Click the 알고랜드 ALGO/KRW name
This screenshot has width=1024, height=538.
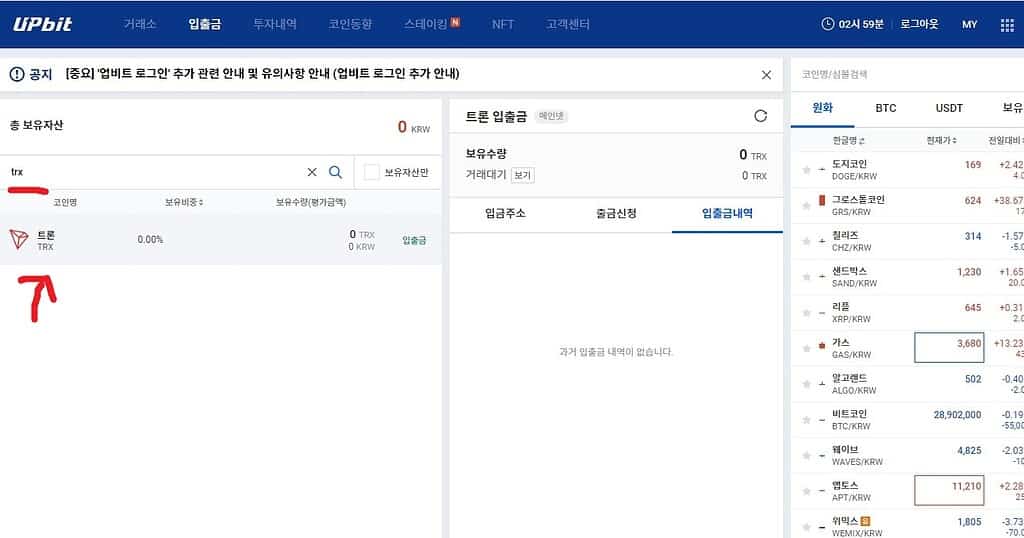pos(854,384)
